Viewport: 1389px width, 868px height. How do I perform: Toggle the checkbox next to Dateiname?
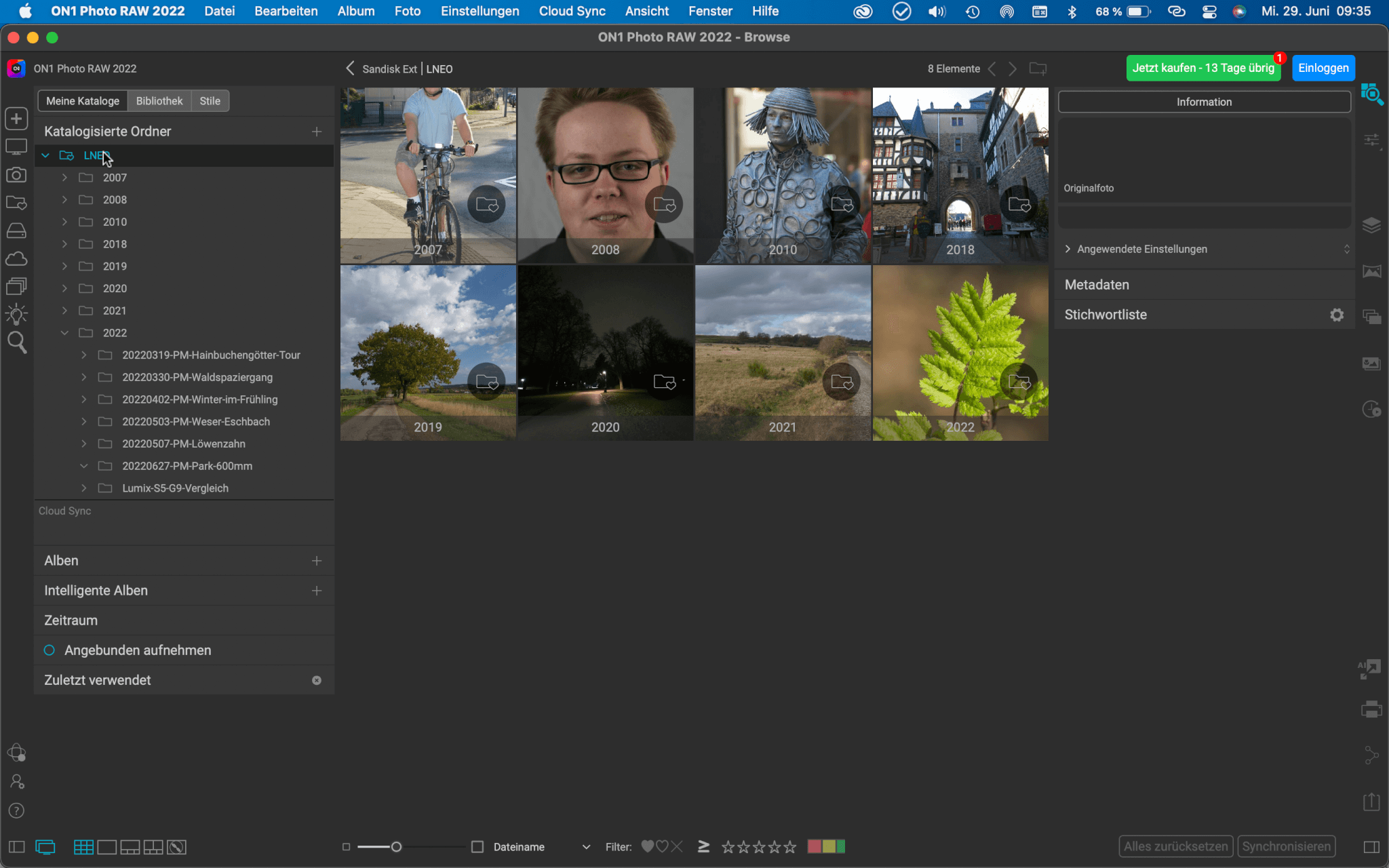click(x=477, y=847)
